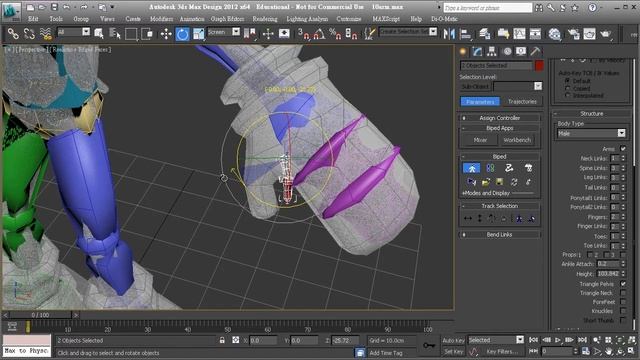The image size is (640, 360).
Task: Activate the Select and Scale tool
Action: 198,34
